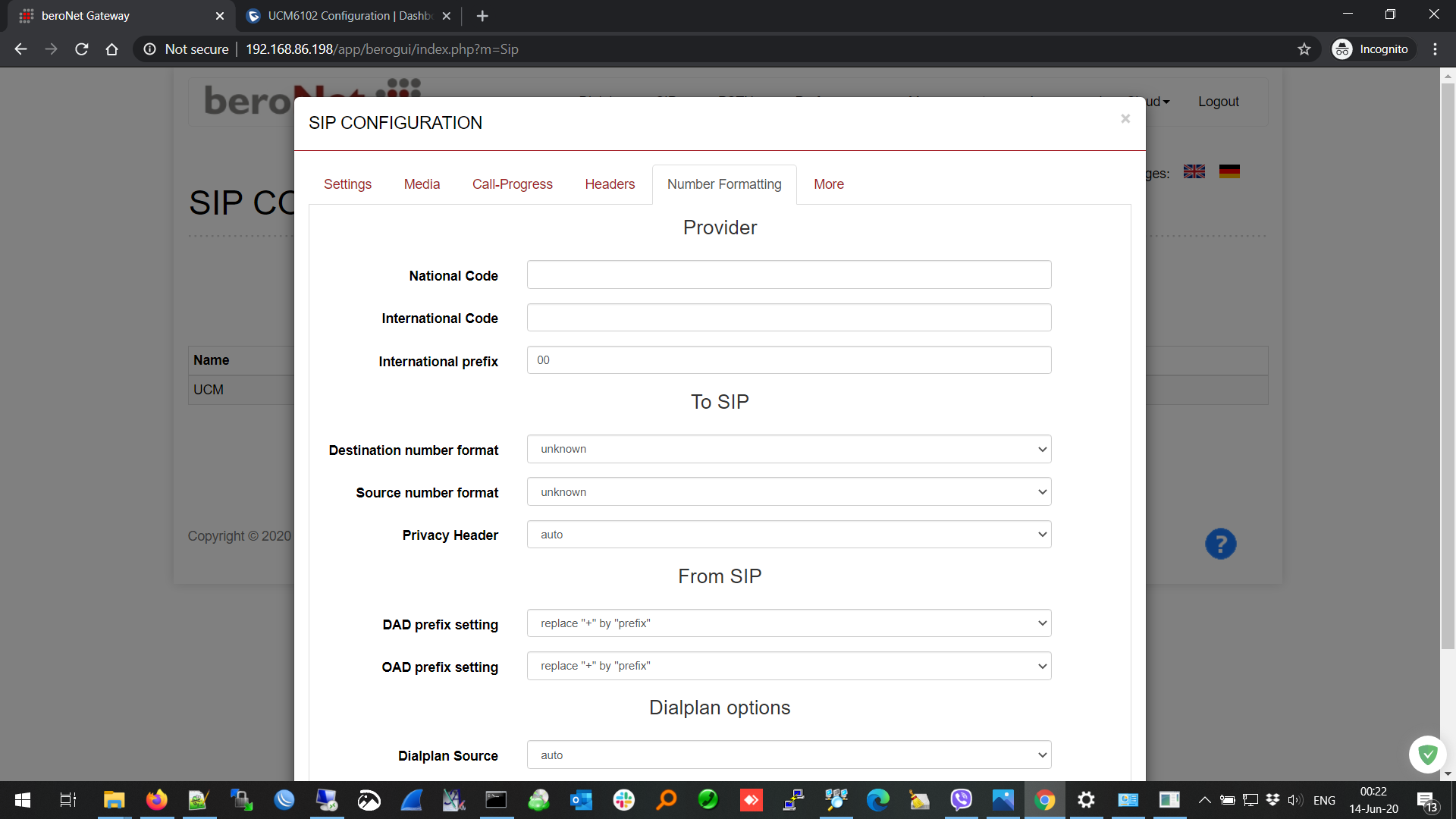Focus the National Code input field

(x=789, y=275)
